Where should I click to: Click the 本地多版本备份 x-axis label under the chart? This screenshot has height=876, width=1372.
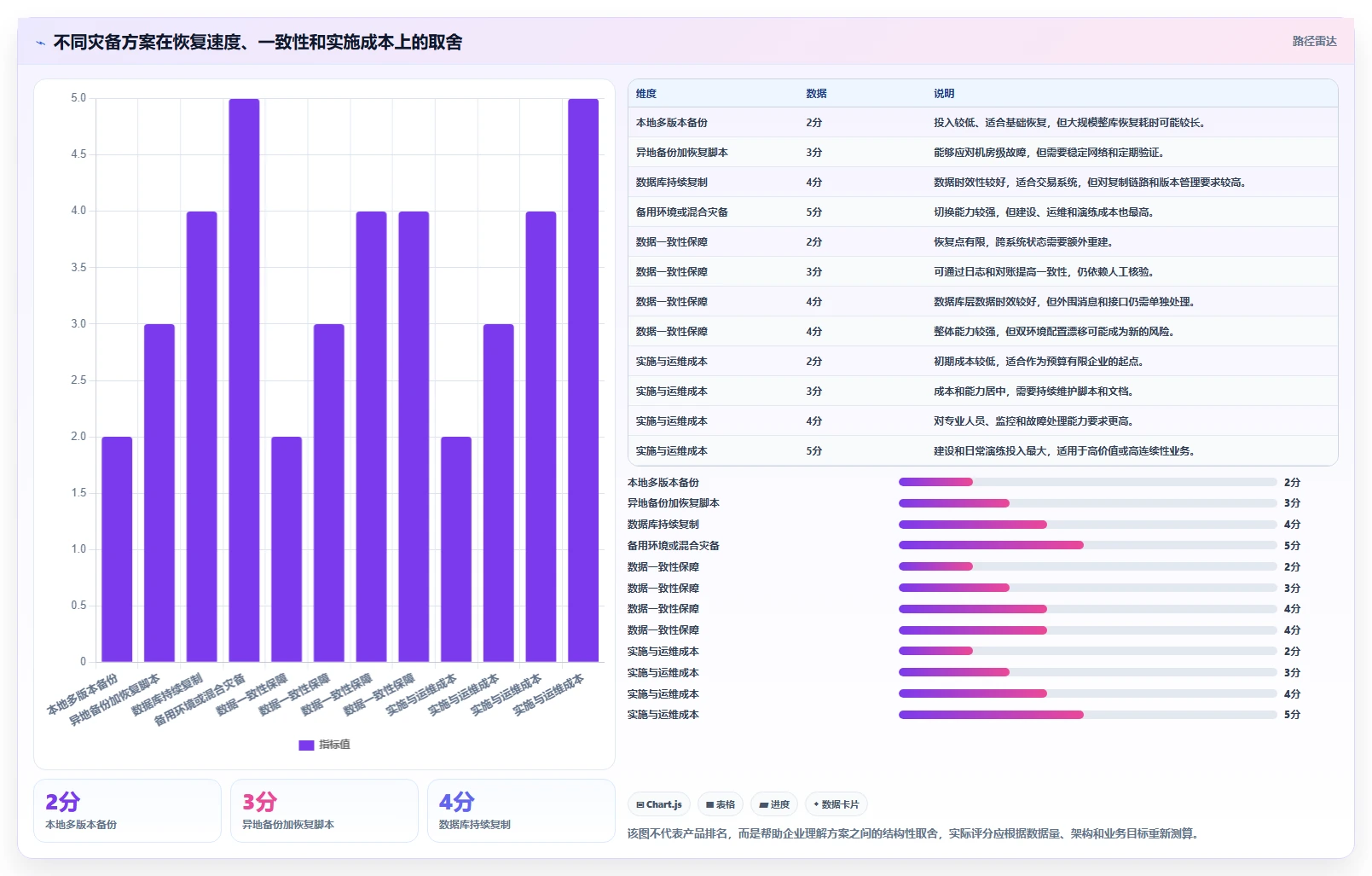click(83, 695)
